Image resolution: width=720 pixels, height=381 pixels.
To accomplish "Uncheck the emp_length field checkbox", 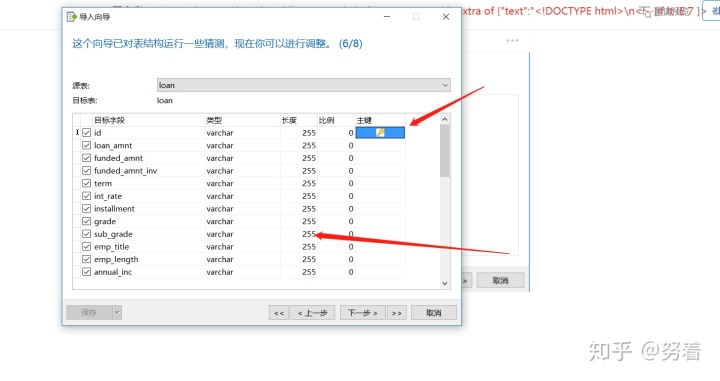I will tap(86, 259).
